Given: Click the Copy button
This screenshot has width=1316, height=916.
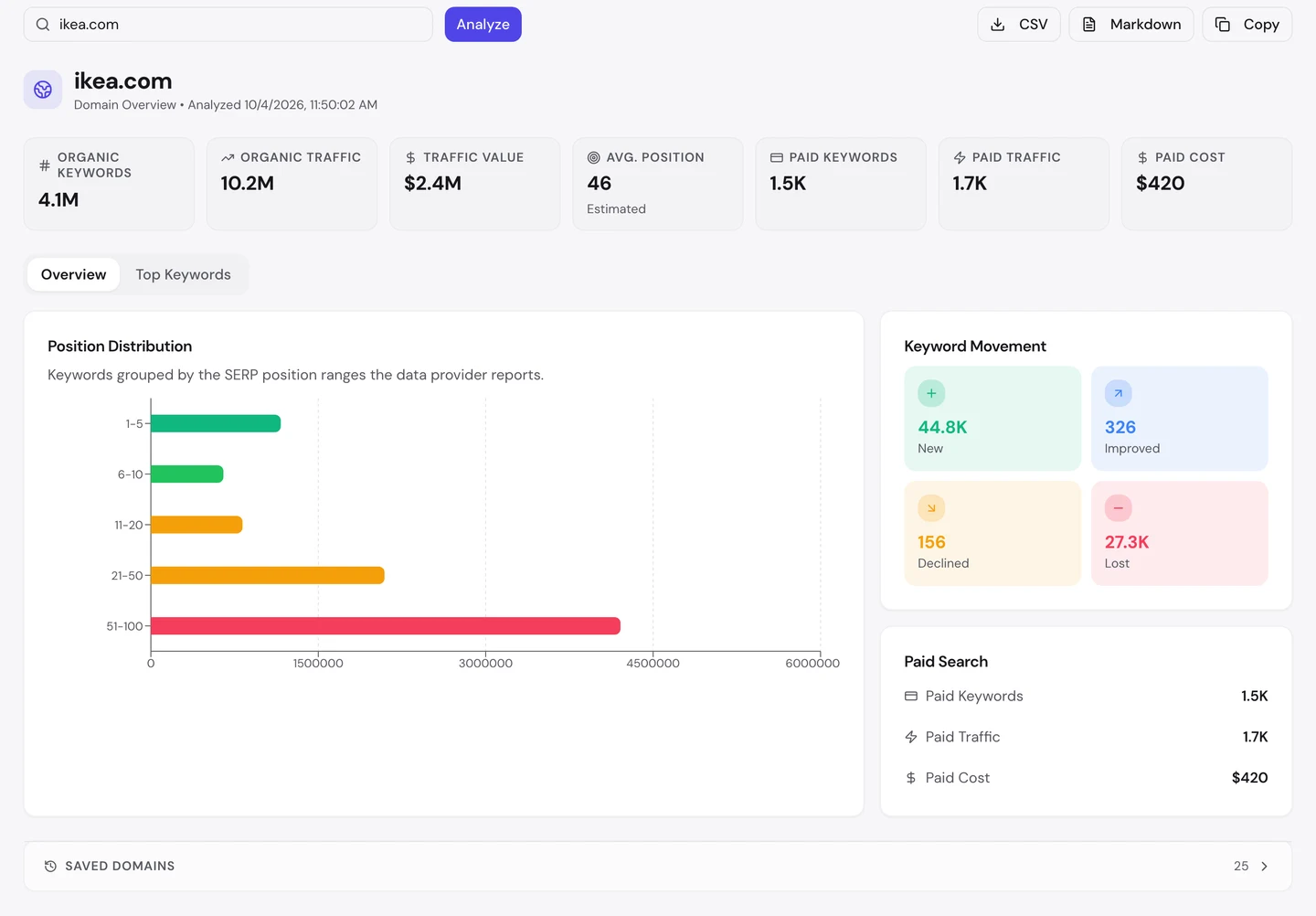Looking at the screenshot, I should click(1247, 25).
